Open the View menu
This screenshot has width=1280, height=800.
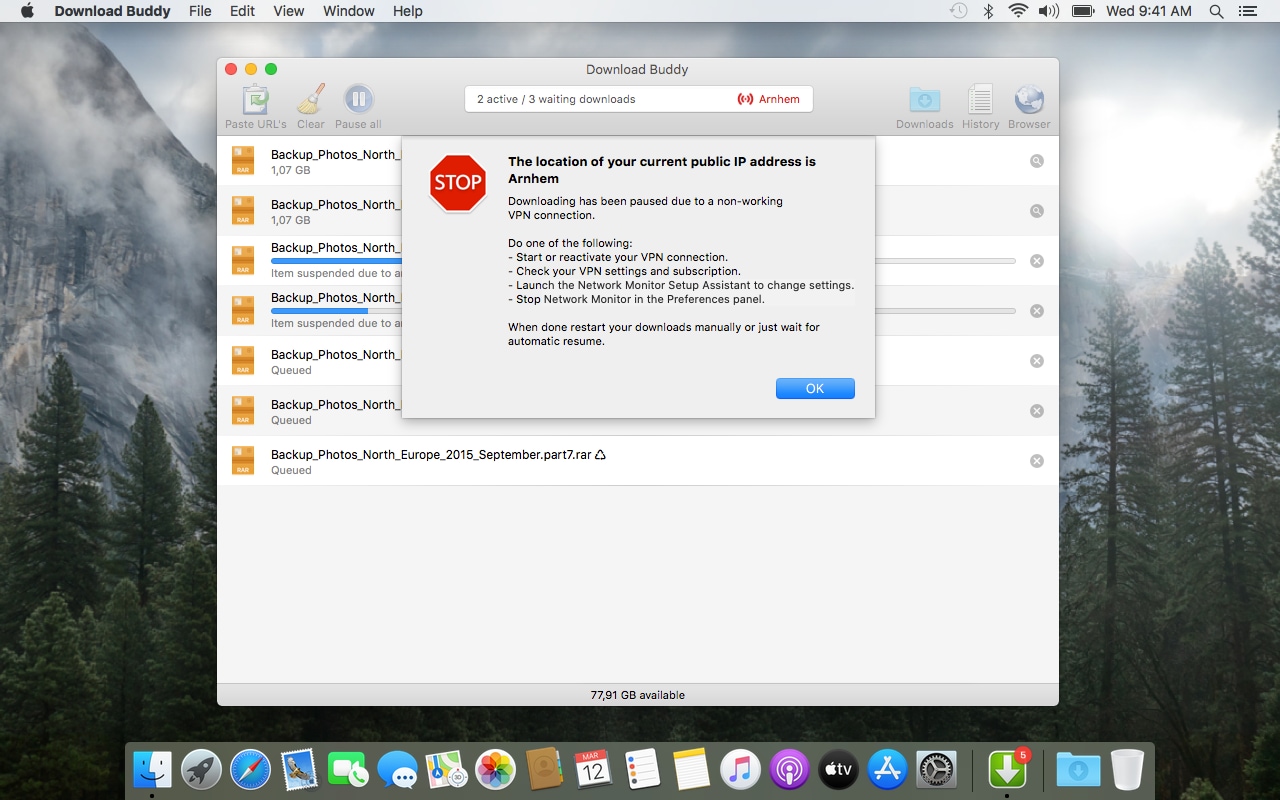tap(289, 11)
